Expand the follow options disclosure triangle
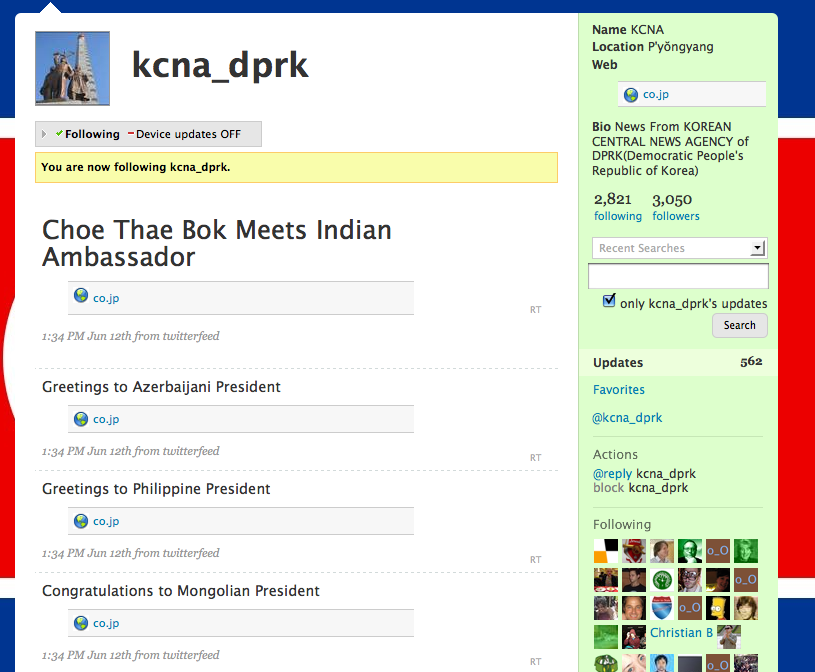815x672 pixels. pos(42,133)
